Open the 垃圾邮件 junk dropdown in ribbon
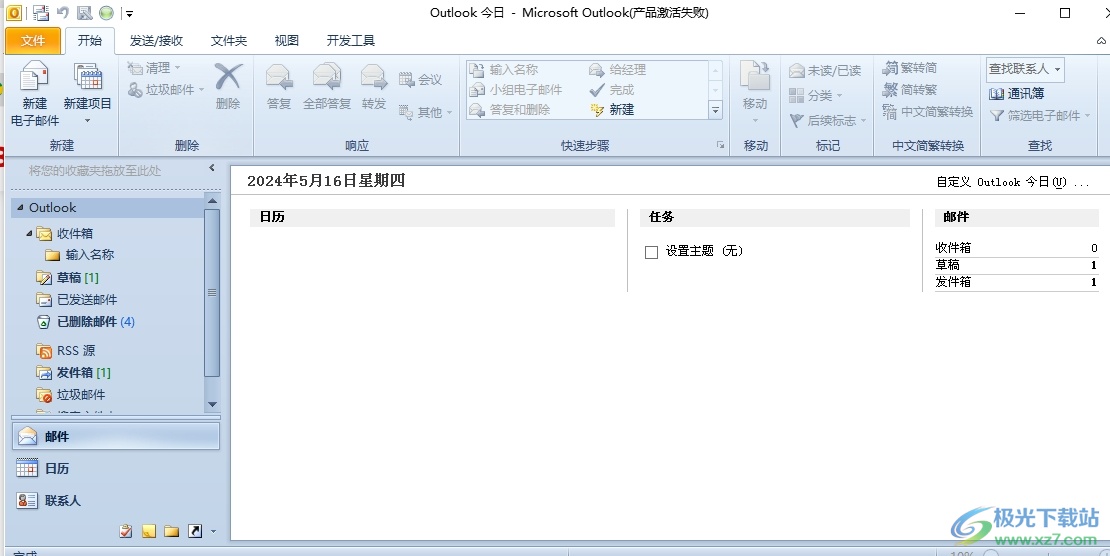The height and width of the screenshot is (556, 1110). [x=166, y=89]
